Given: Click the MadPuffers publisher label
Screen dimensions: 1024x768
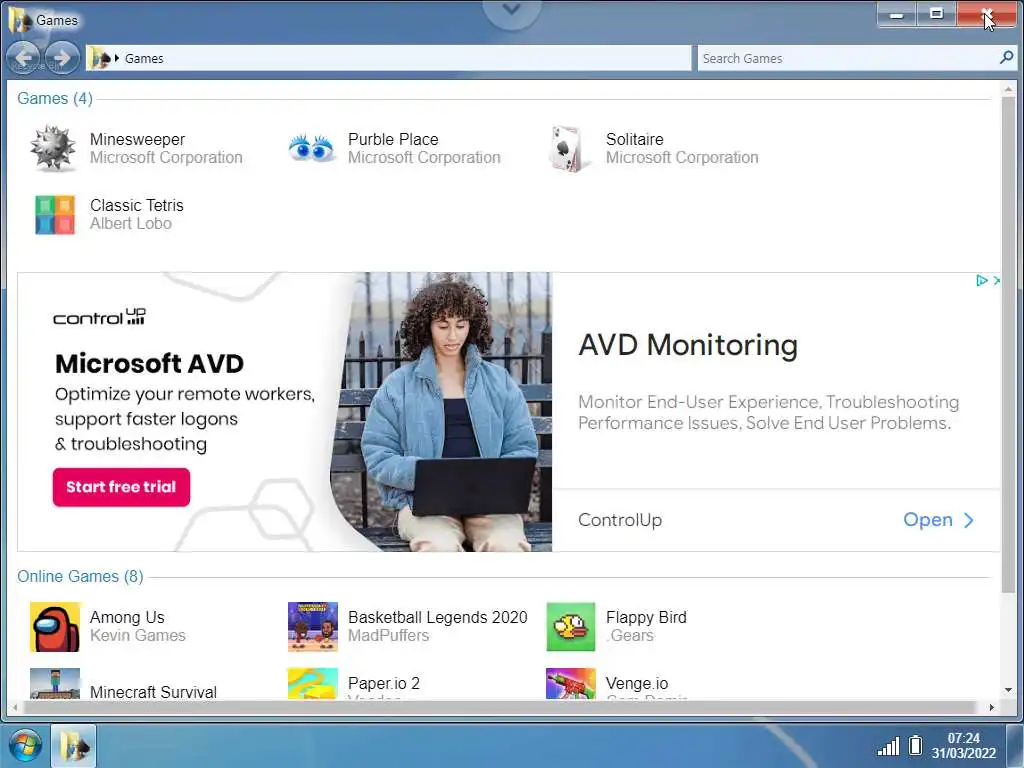Looking at the screenshot, I should [x=388, y=635].
